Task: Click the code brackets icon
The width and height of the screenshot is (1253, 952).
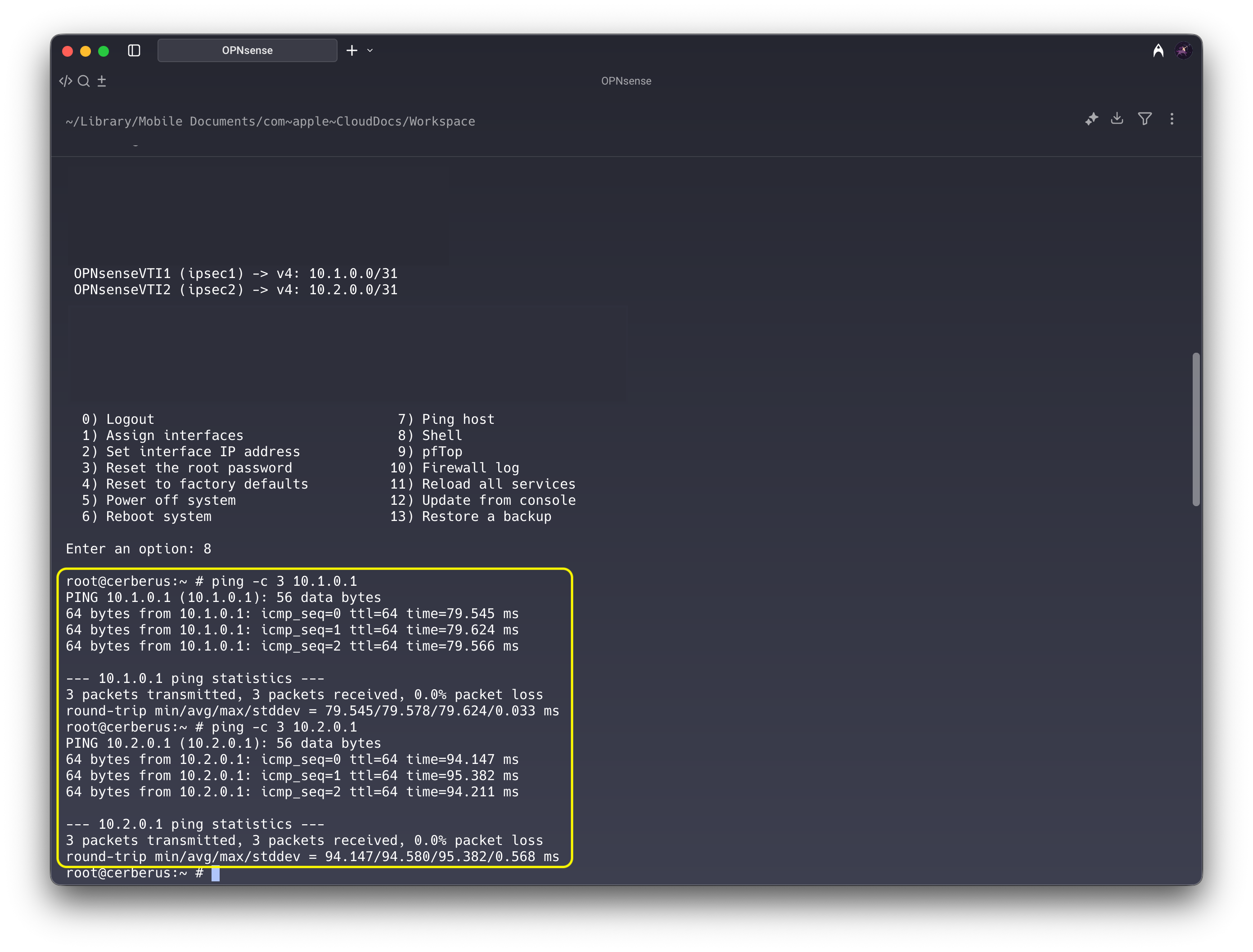Action: [x=66, y=81]
